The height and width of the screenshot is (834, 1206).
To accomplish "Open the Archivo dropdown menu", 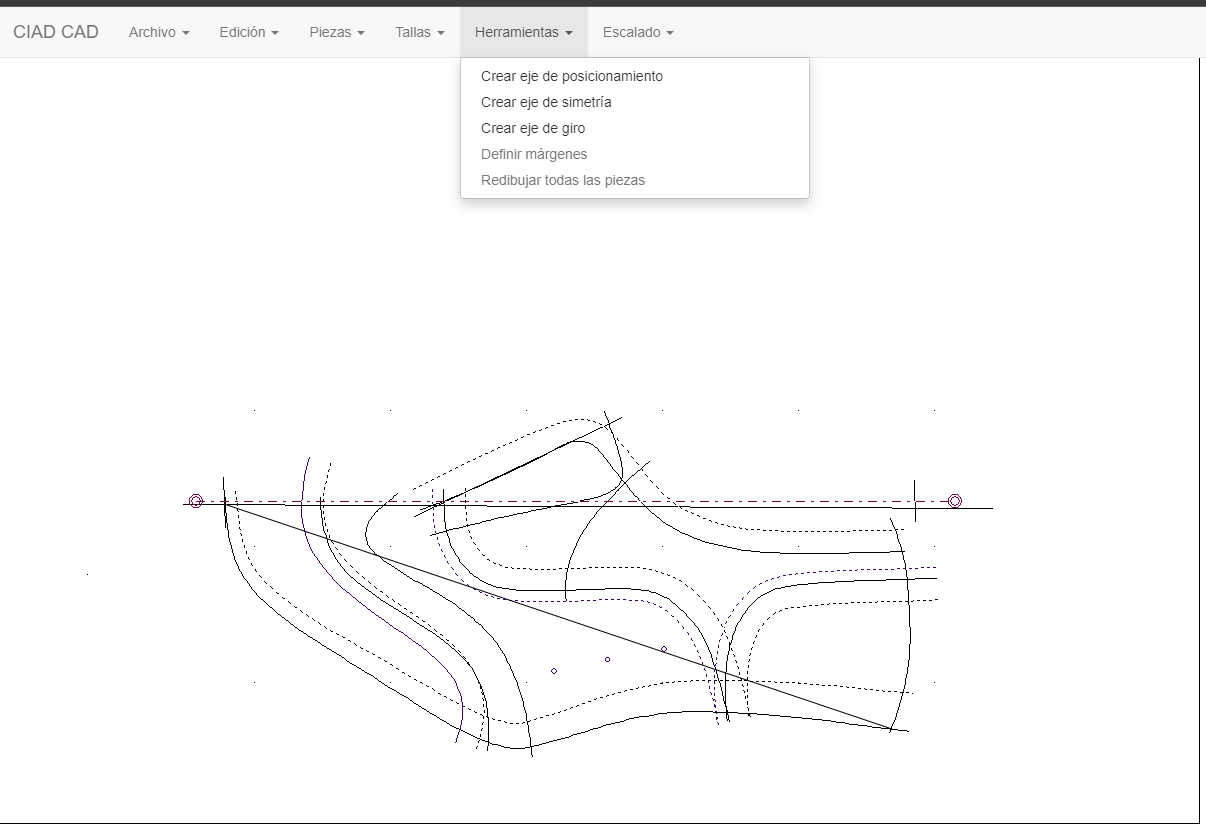I will pyautogui.click(x=159, y=32).
